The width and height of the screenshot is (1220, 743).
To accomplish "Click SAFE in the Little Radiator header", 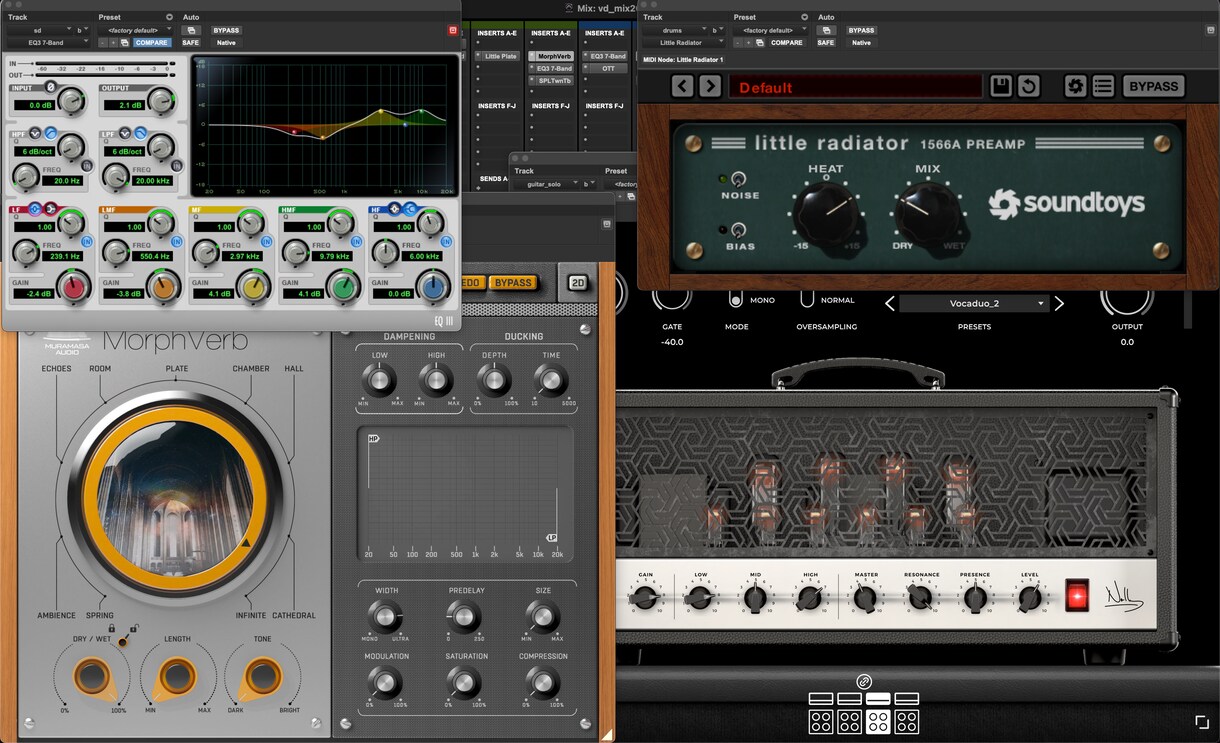I will (825, 43).
